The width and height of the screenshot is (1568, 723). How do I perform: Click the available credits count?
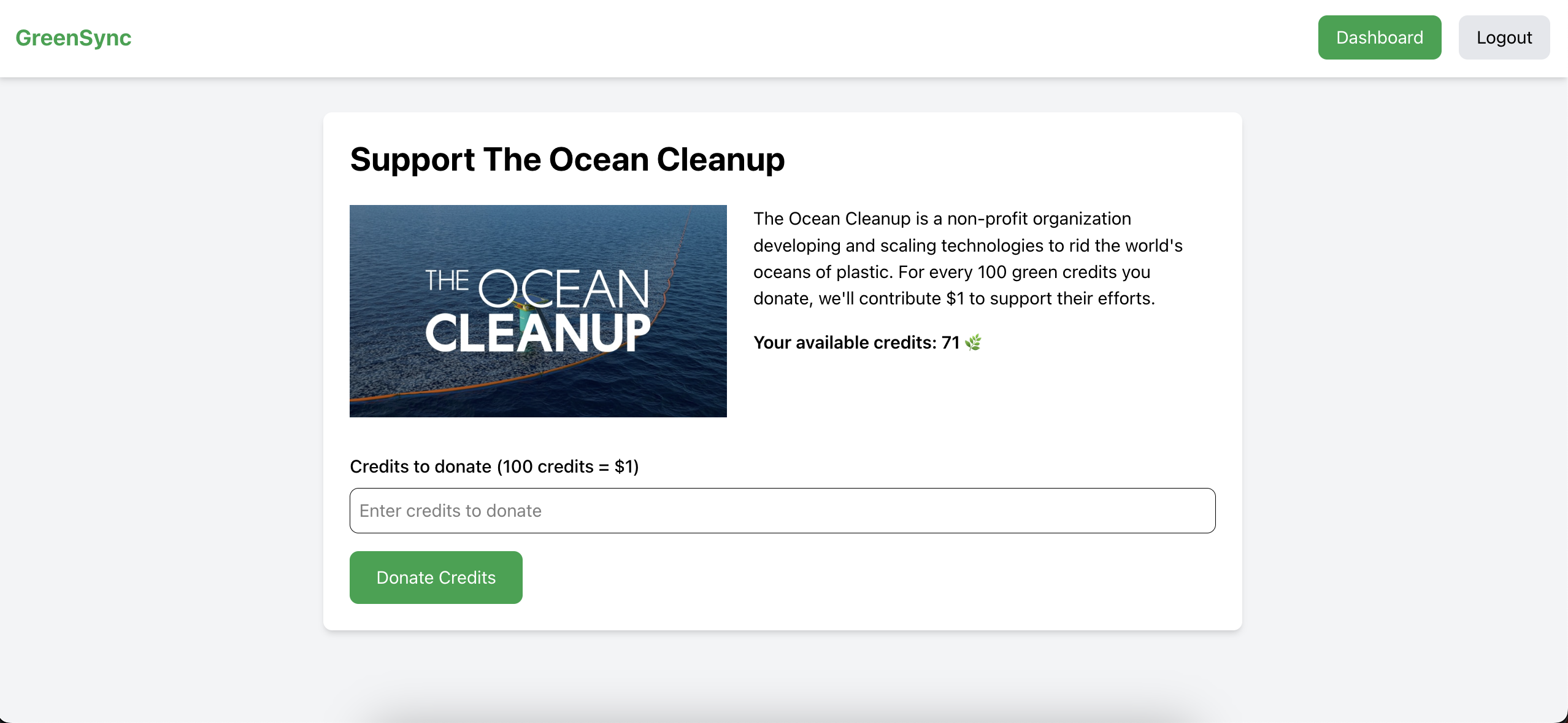point(950,342)
